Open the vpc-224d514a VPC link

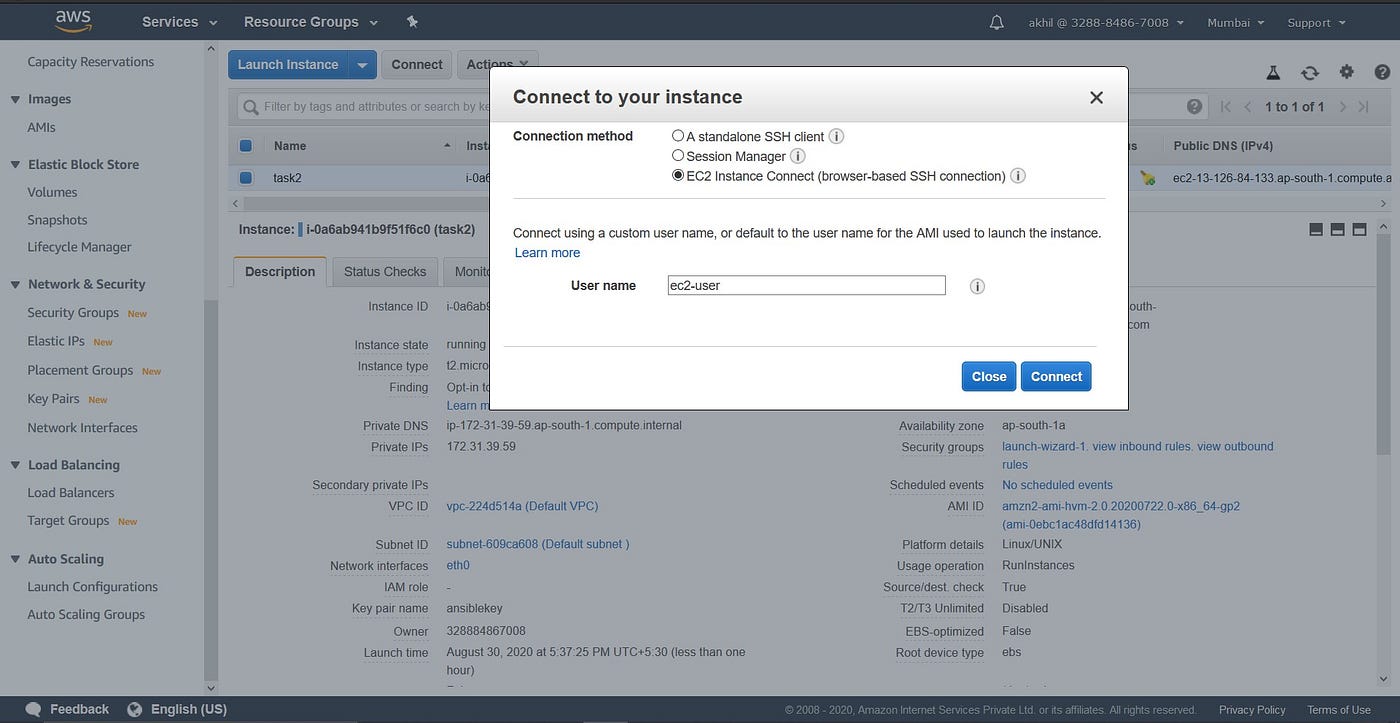(522, 506)
